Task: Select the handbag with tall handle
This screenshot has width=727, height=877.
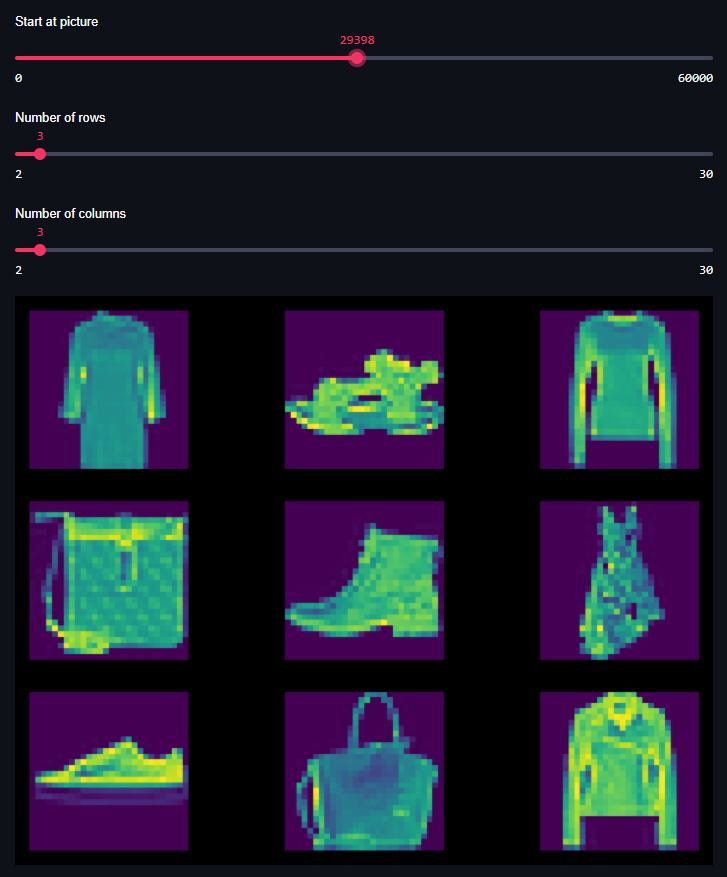Action: click(364, 771)
